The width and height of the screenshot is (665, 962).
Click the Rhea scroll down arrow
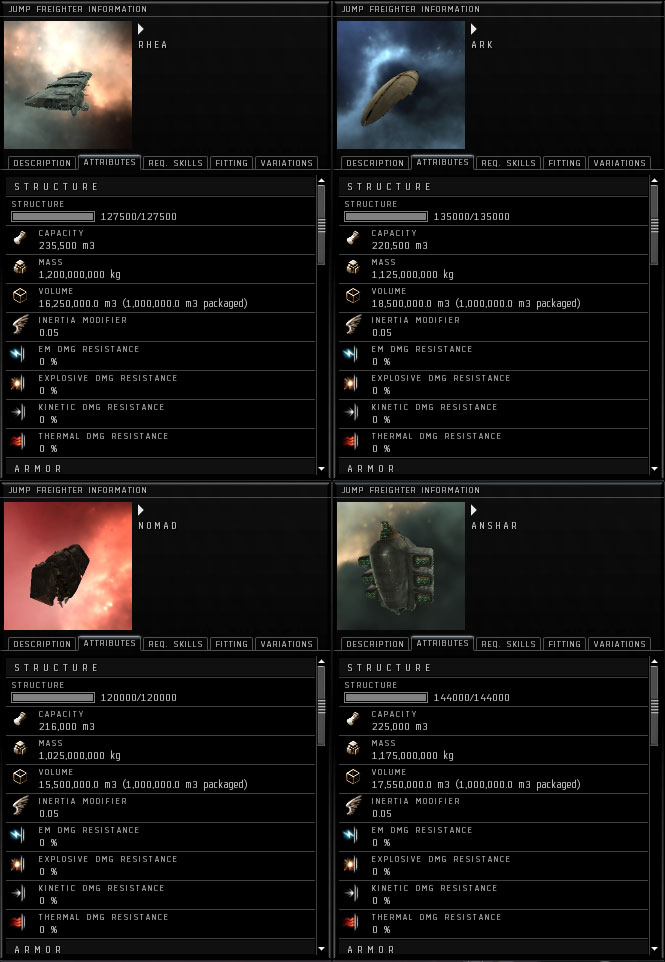(321, 469)
